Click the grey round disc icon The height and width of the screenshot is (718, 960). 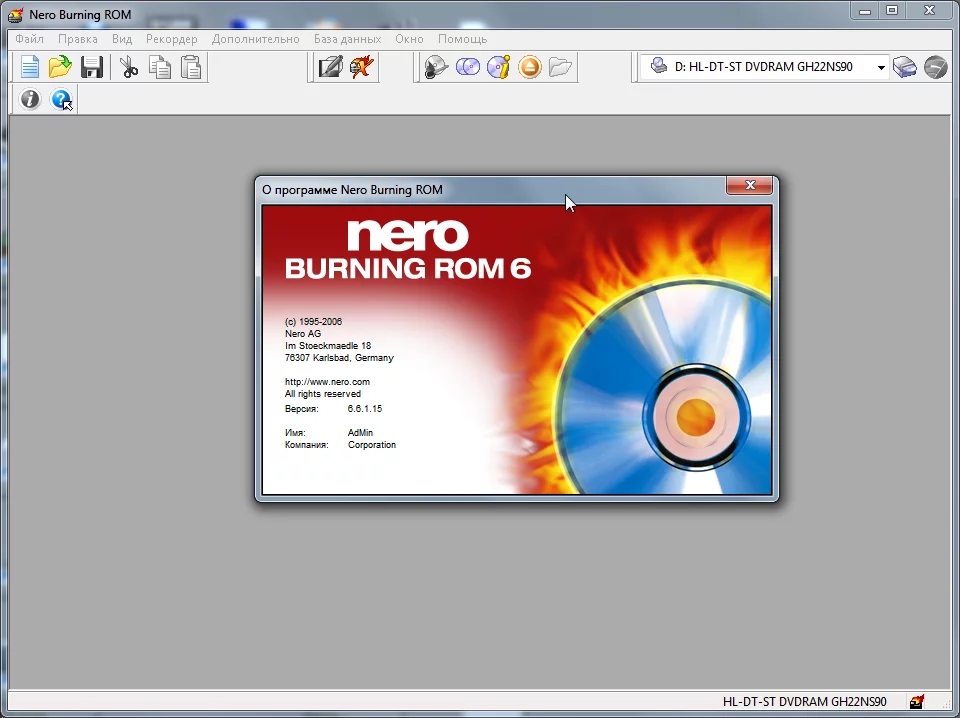(x=935, y=67)
